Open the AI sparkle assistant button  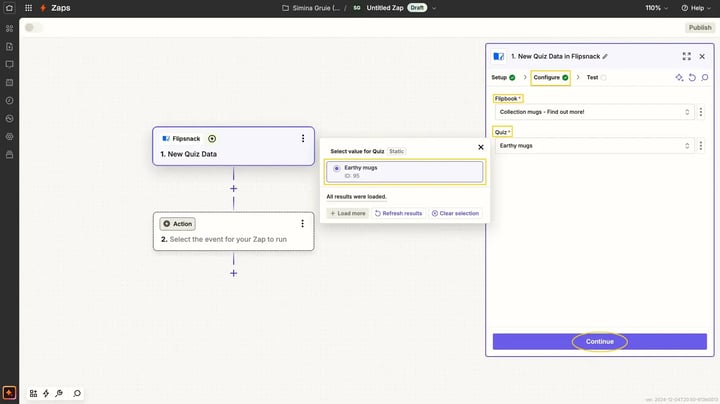9,393
